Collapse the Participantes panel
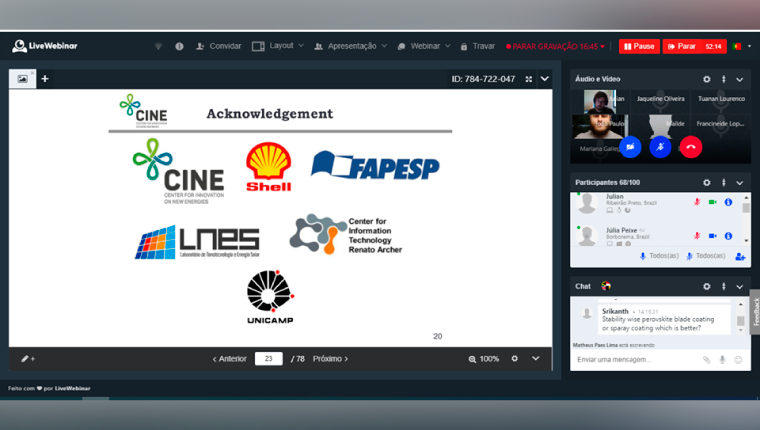The height and width of the screenshot is (430, 760). point(740,183)
